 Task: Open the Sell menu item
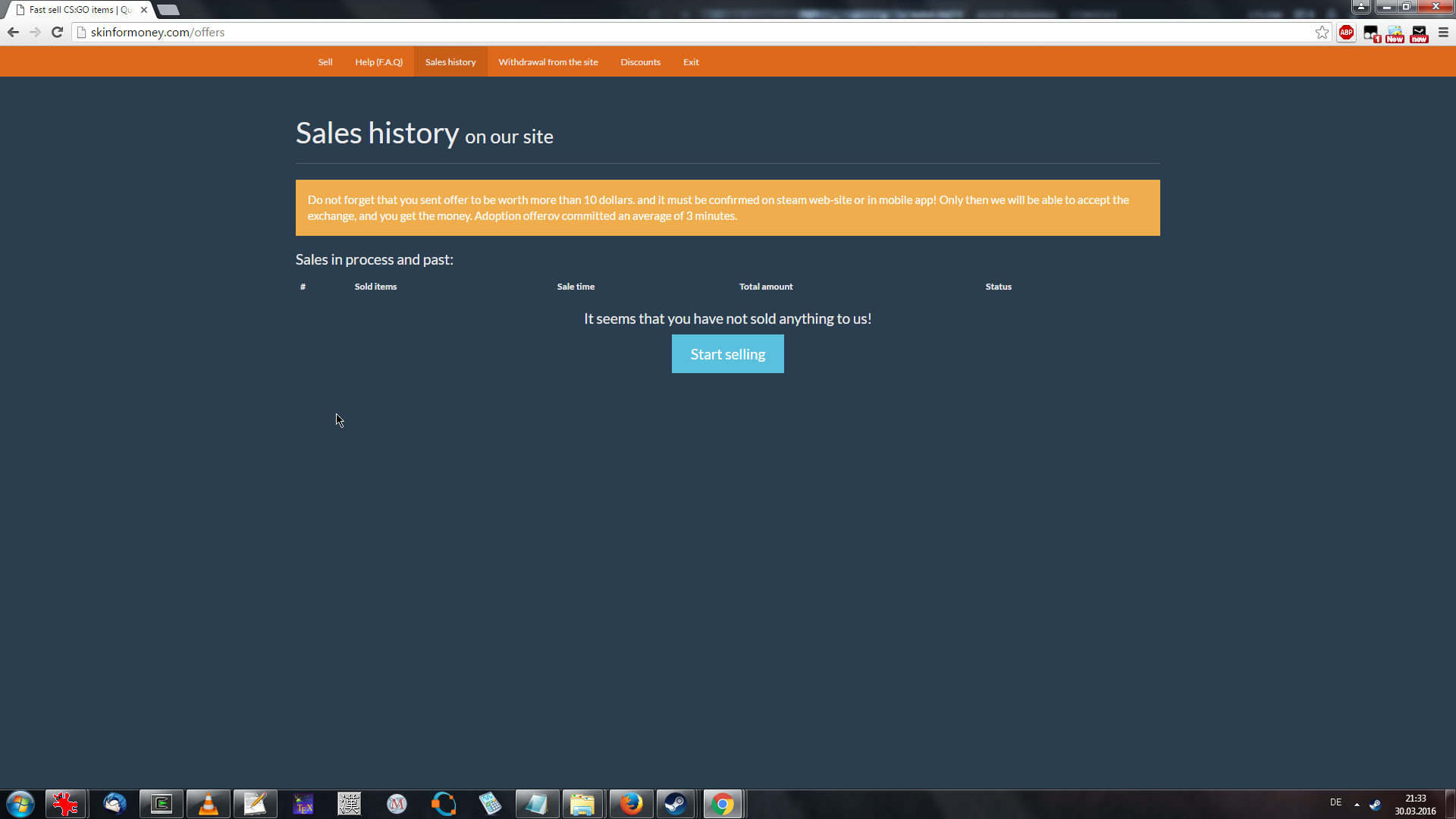pyautogui.click(x=325, y=62)
